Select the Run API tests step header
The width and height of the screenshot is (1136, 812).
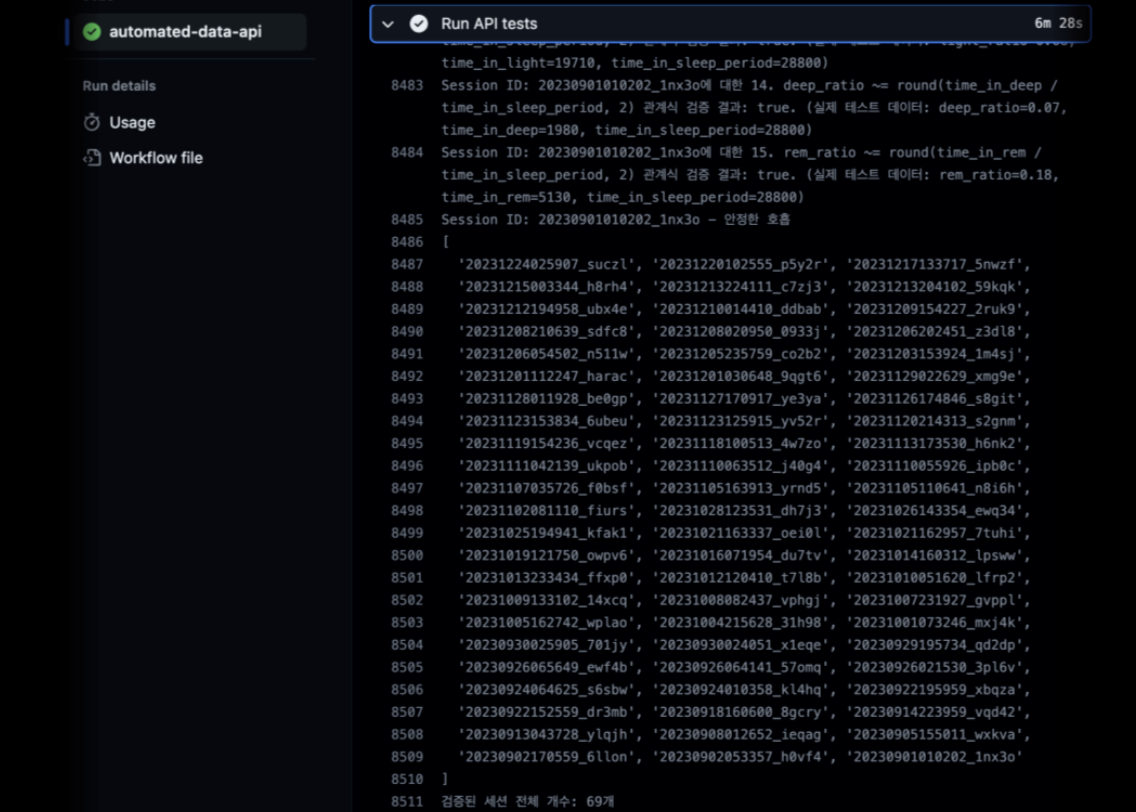[x=730, y=24]
